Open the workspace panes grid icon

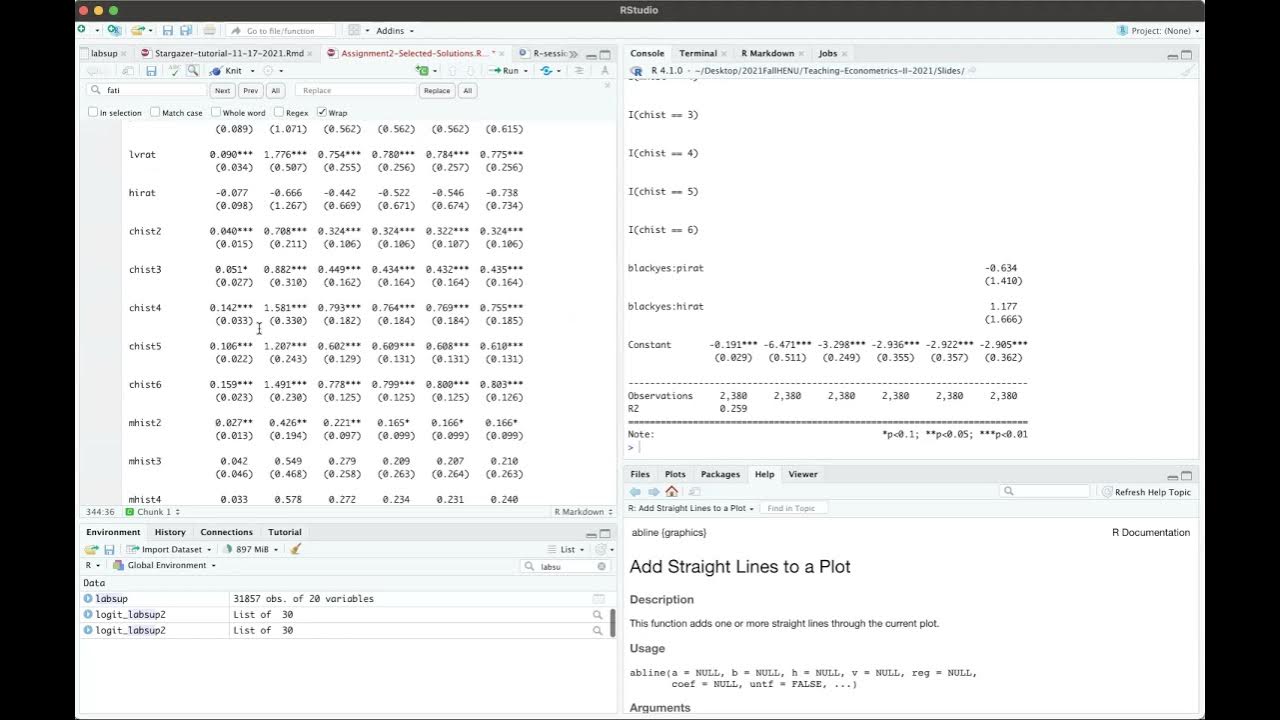click(x=354, y=30)
